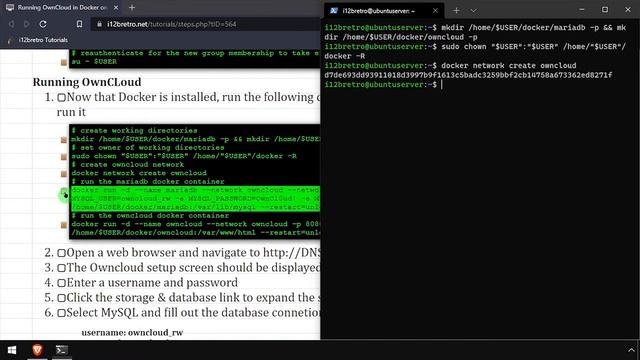Tick the 'Enter a username and password' checkbox
Image resolution: width=640 pixels, height=360 pixels.
click(61, 283)
